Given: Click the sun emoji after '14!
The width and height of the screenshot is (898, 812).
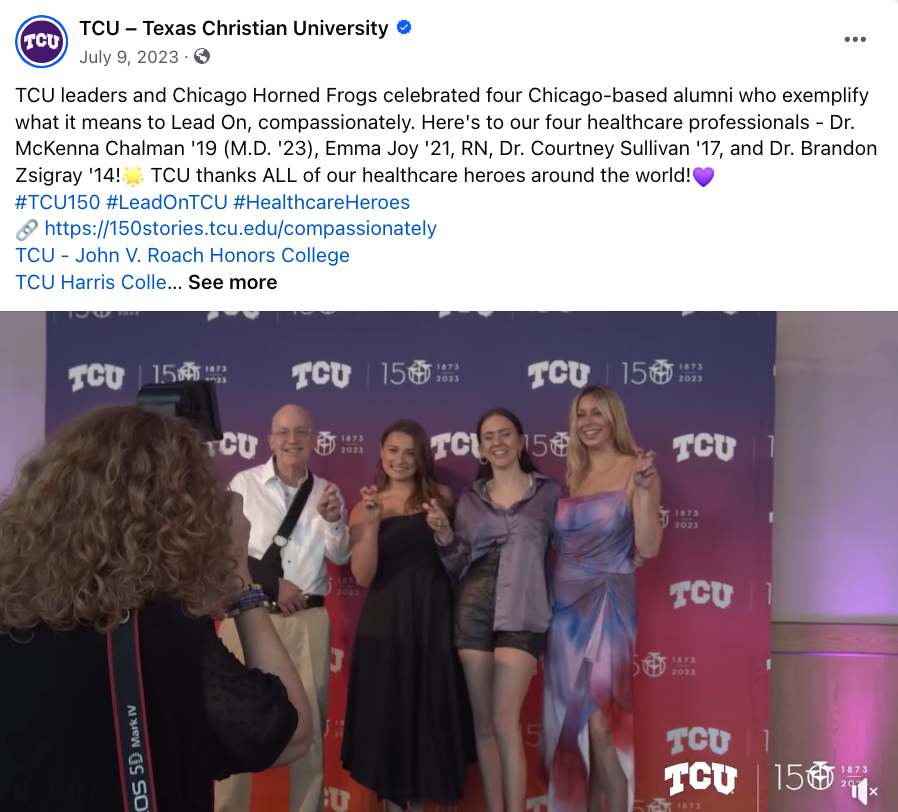Looking at the screenshot, I should click(x=133, y=176).
